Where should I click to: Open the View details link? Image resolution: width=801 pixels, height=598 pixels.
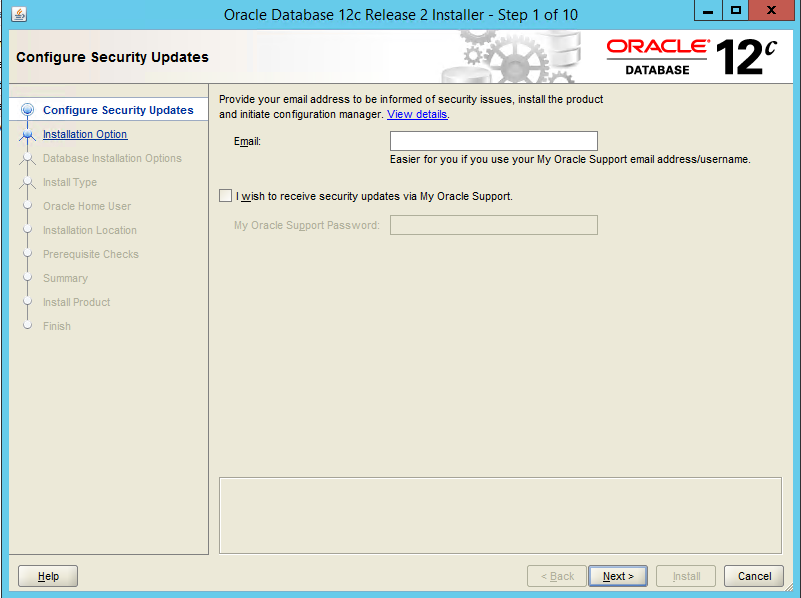pos(417,114)
